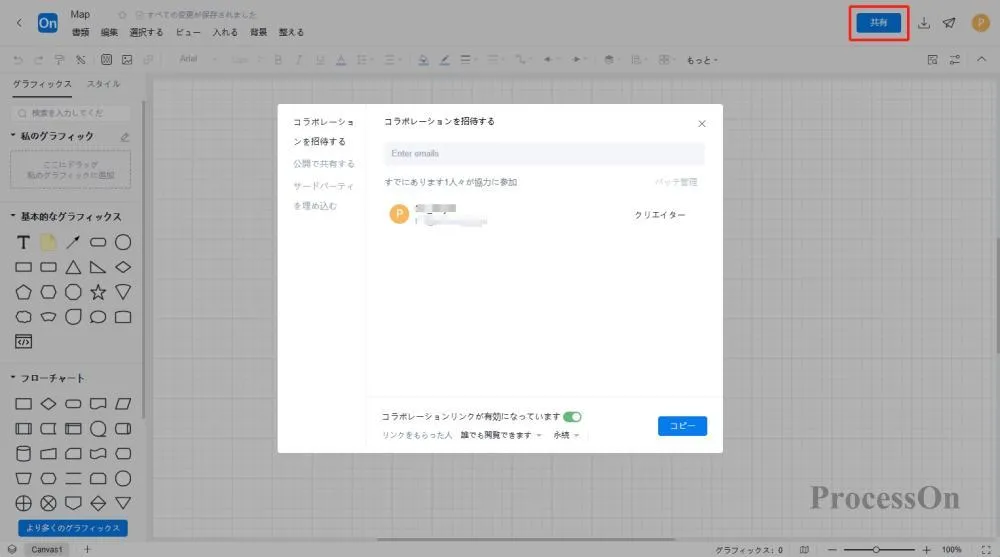Click the Enter emails input field
Screen dimensions: 1000x557
[x=544, y=154]
